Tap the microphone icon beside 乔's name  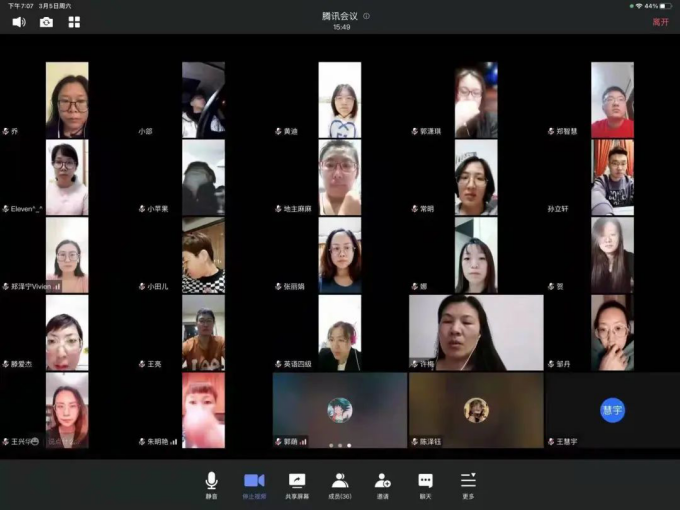tap(5, 132)
